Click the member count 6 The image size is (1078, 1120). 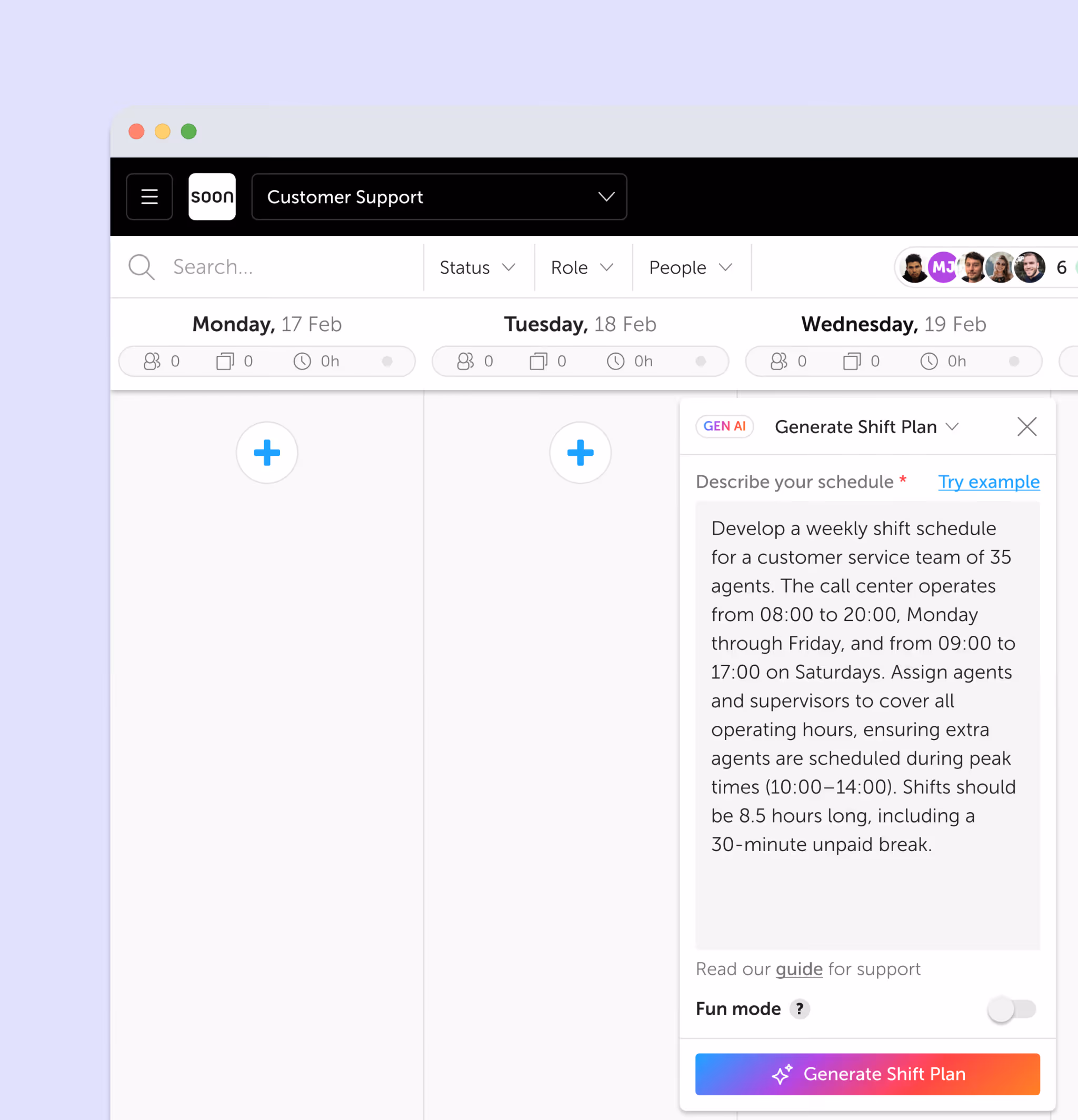coord(1062,267)
